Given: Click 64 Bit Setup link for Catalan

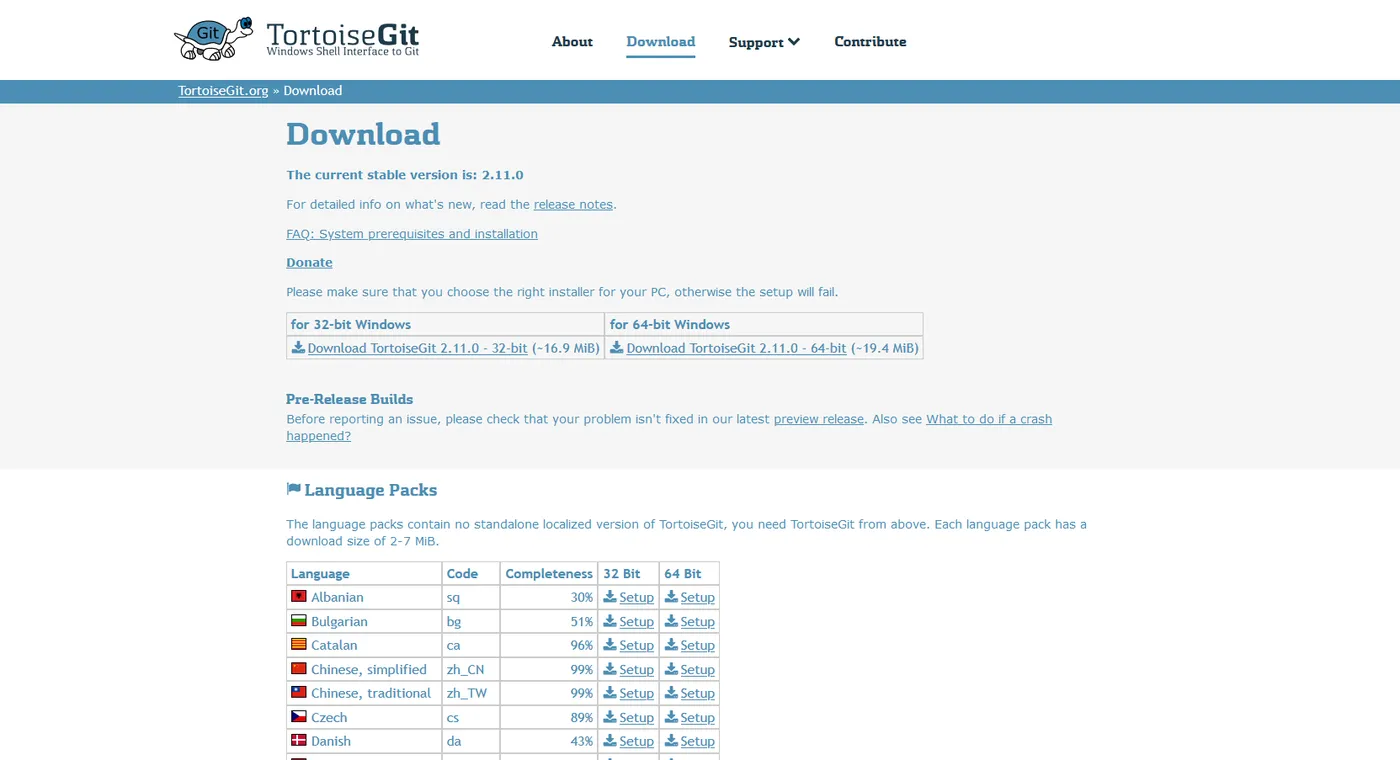Looking at the screenshot, I should pyautogui.click(x=697, y=645).
